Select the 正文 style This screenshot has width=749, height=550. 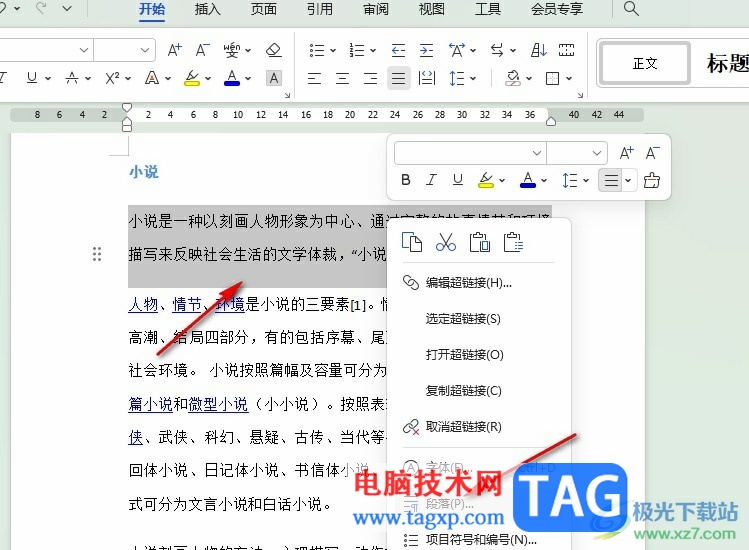[645, 63]
